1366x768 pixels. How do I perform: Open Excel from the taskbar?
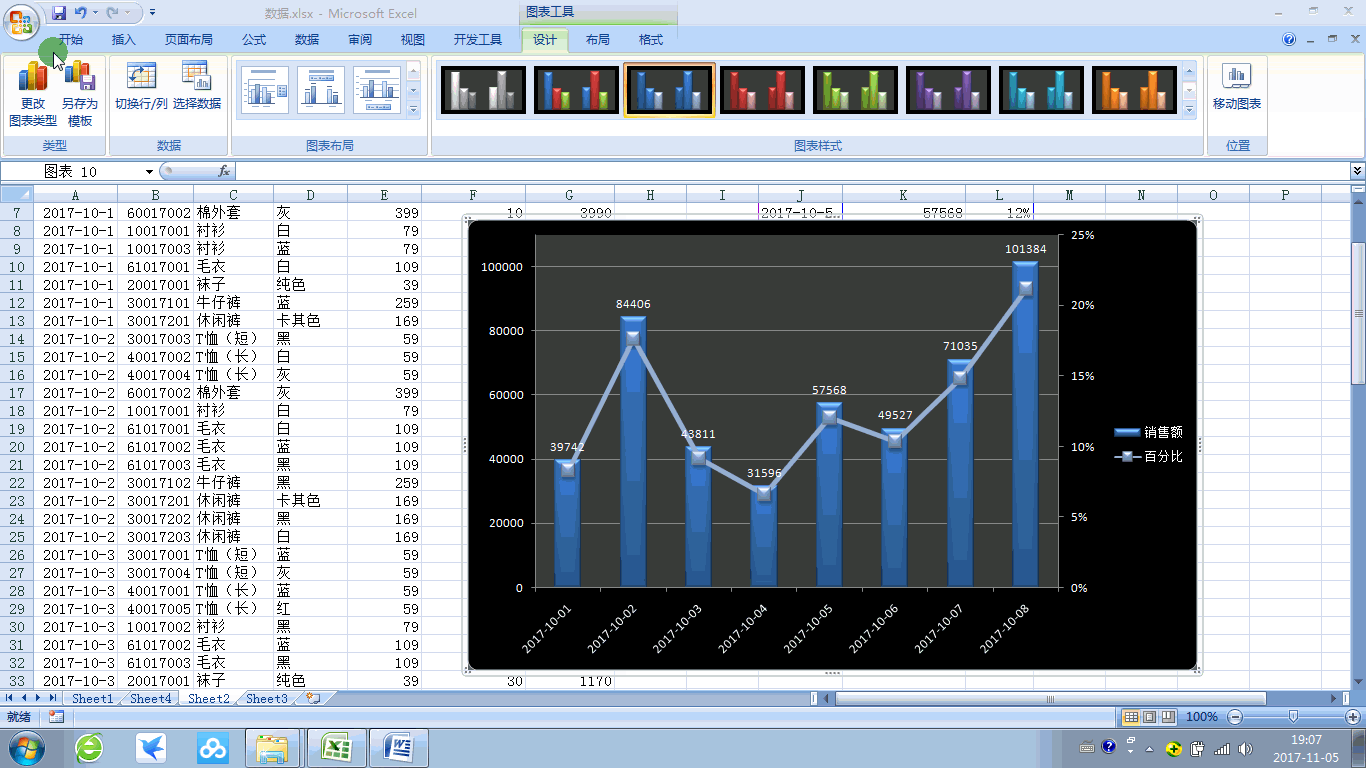point(337,747)
